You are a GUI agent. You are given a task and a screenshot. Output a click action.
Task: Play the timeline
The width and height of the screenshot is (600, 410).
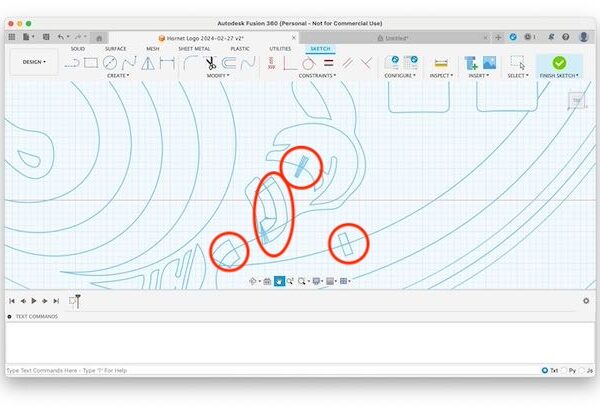(x=34, y=301)
